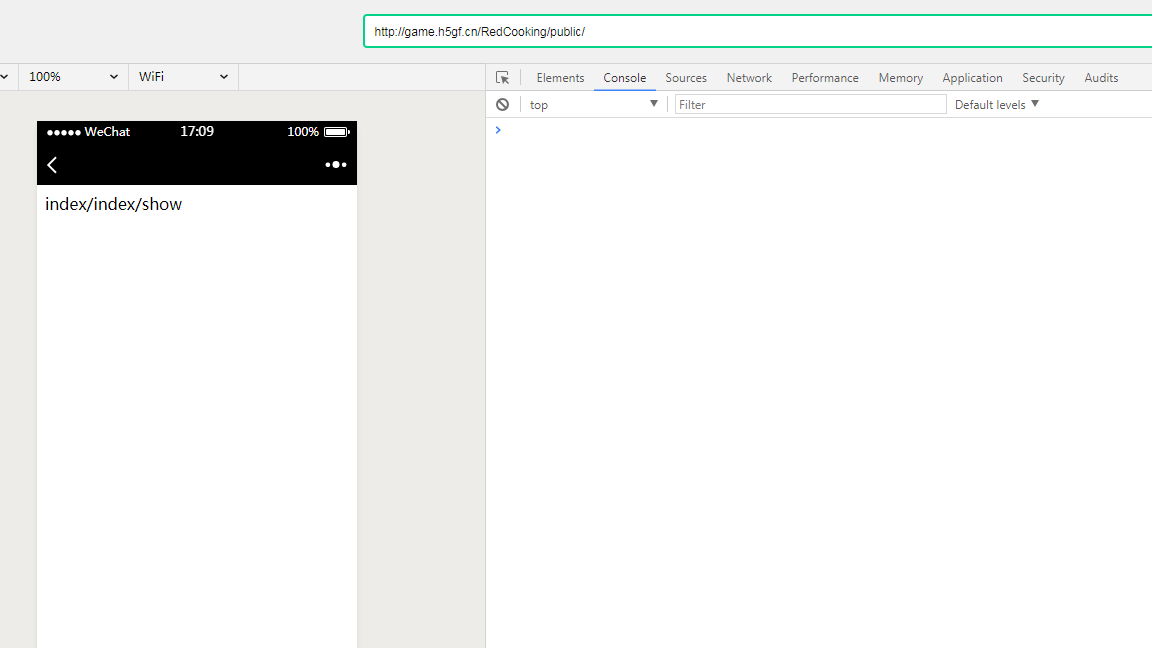Clear the console with the ban icon
Image resolution: width=1152 pixels, height=648 pixels.
tap(503, 104)
